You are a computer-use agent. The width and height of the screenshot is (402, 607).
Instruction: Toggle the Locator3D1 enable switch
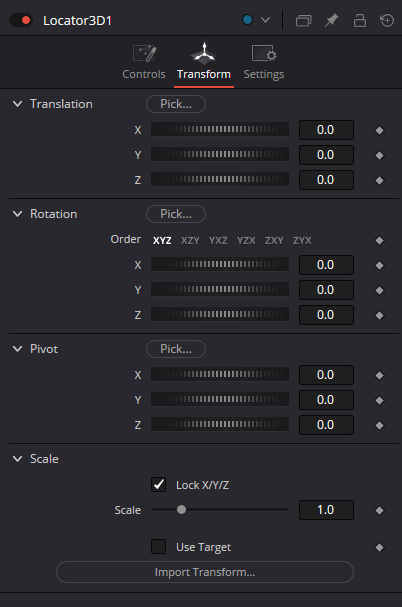(21, 20)
